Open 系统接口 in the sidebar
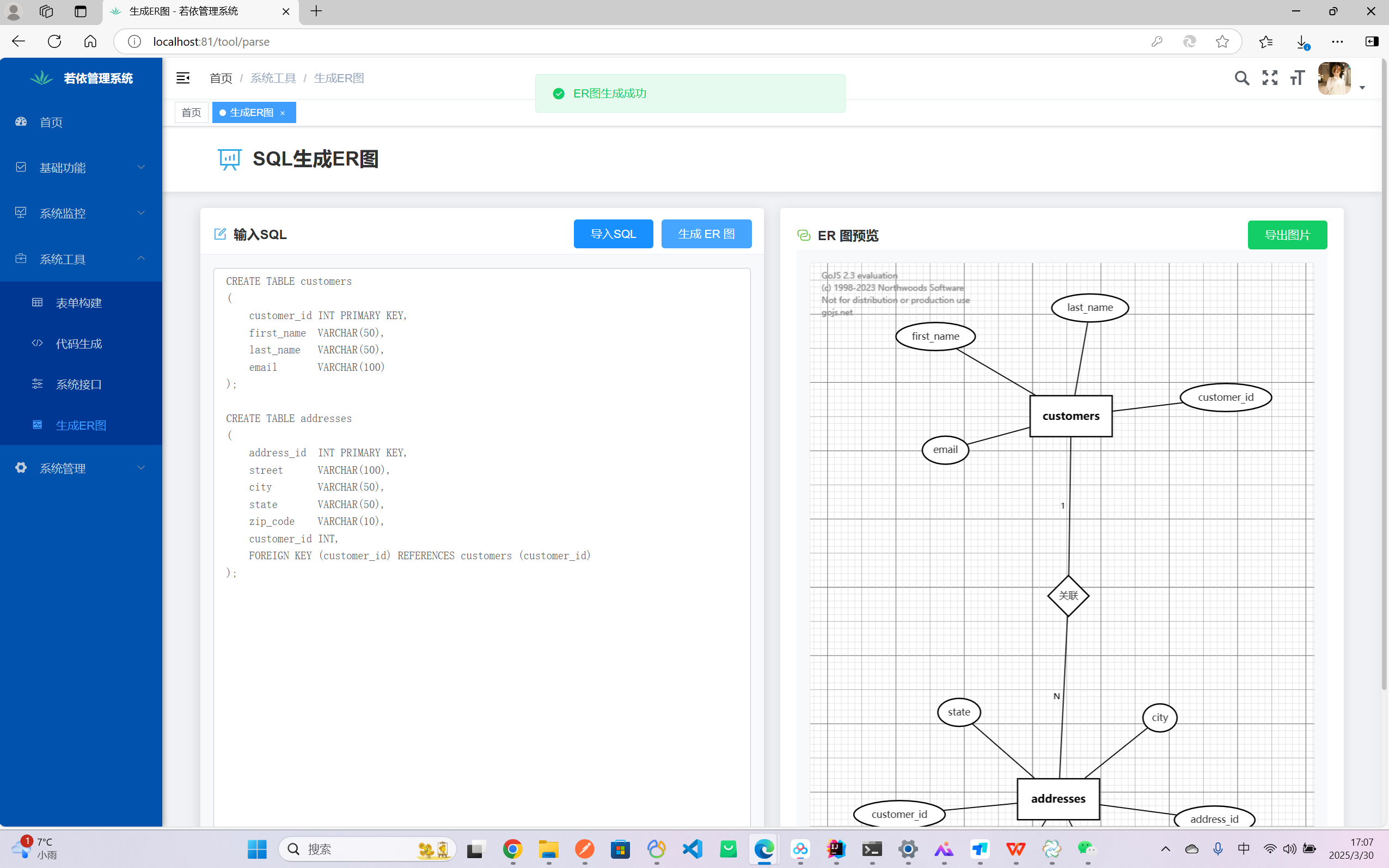 coord(78,384)
